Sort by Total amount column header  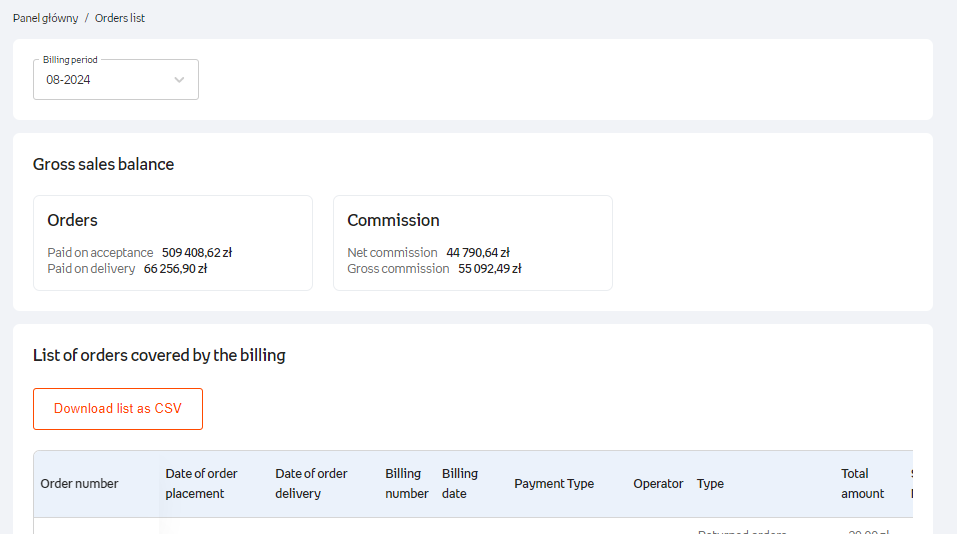pyautogui.click(x=862, y=484)
